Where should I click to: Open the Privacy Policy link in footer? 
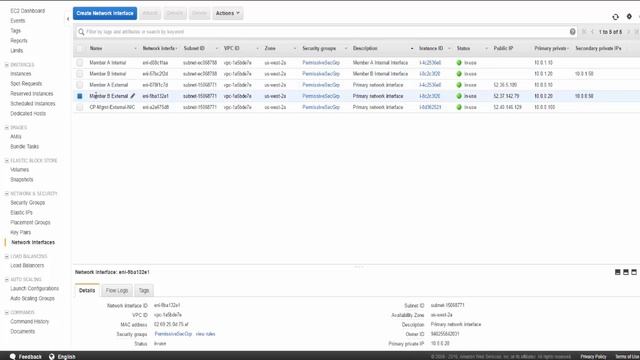(x=593, y=357)
